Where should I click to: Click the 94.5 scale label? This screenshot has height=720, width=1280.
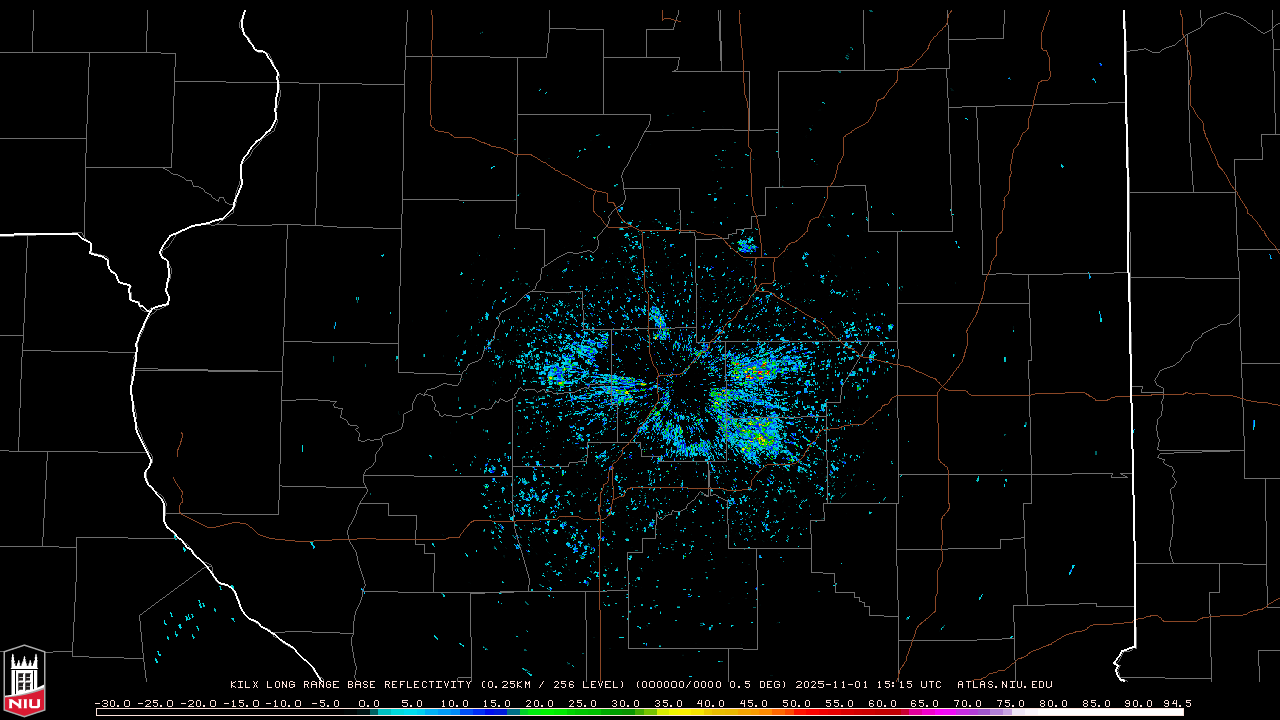click(1176, 703)
